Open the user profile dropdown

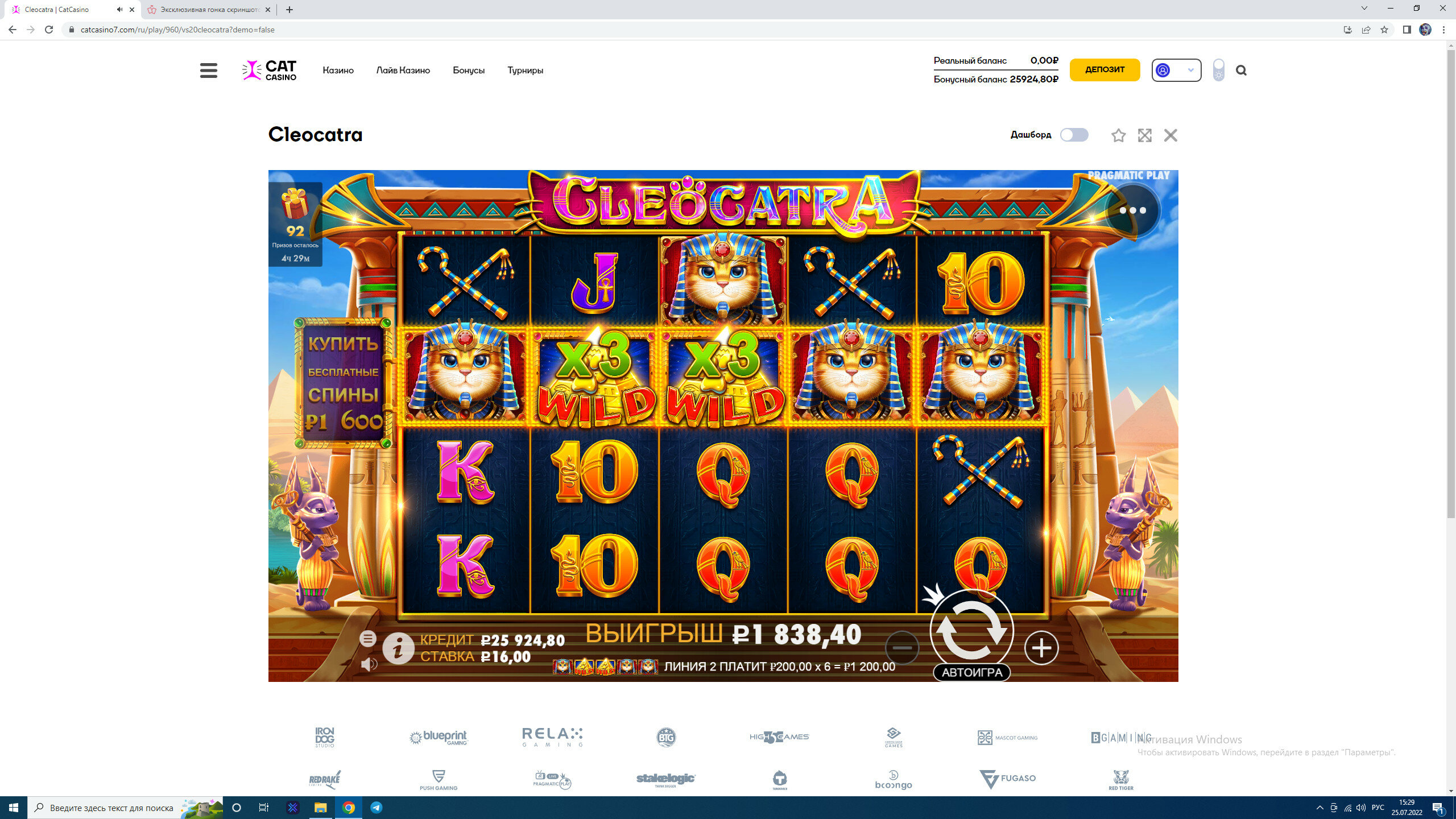[x=1176, y=70]
